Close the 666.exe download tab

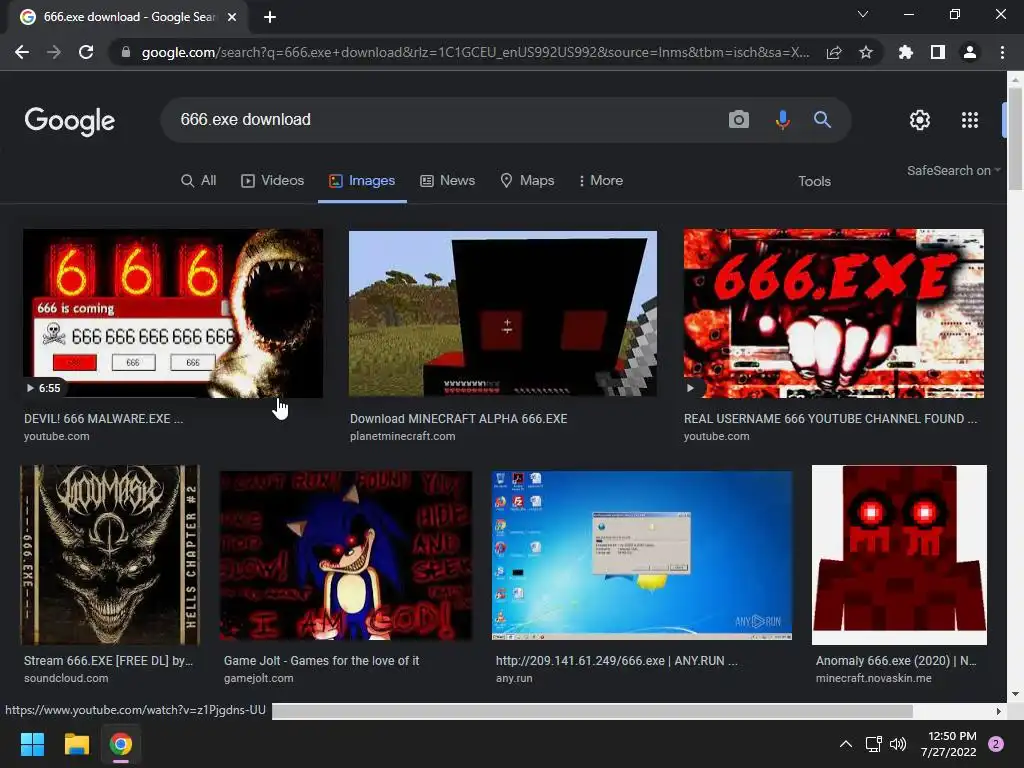(232, 17)
